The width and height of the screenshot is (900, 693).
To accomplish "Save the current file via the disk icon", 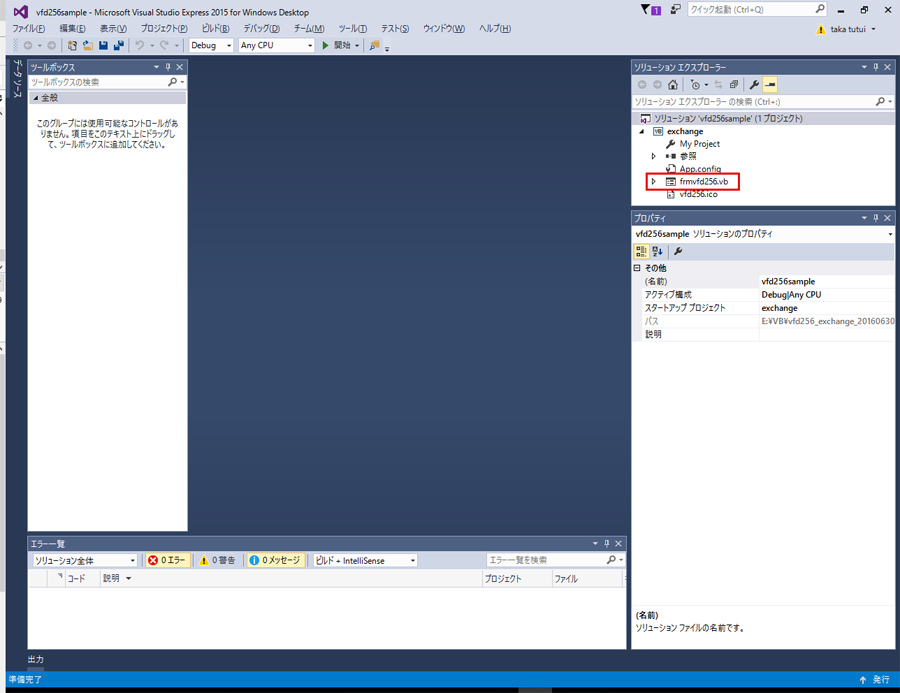I will [x=103, y=45].
